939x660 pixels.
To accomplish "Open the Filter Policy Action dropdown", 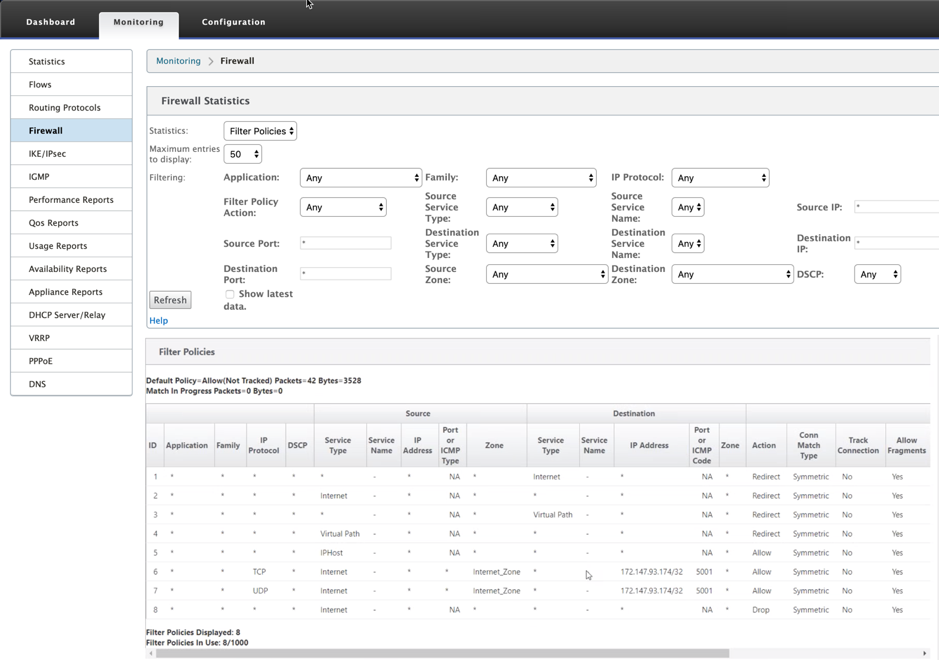I will [343, 207].
